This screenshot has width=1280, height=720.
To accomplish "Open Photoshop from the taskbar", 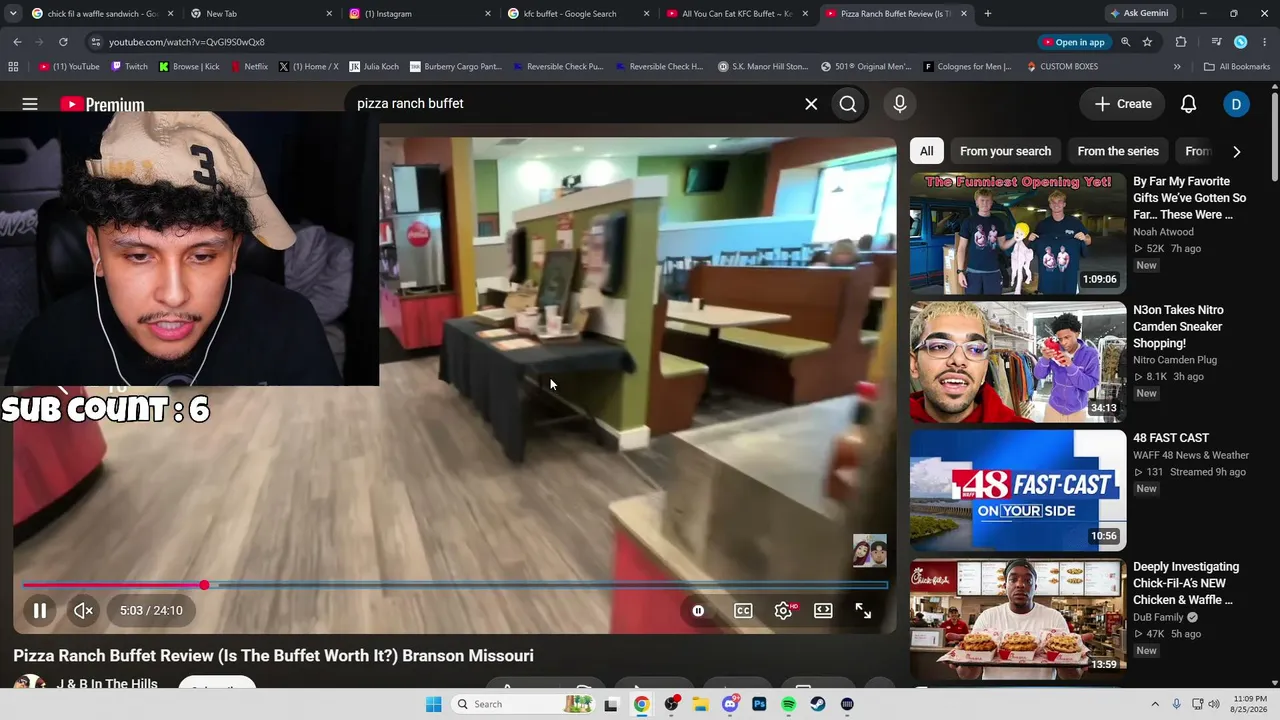I will [759, 704].
